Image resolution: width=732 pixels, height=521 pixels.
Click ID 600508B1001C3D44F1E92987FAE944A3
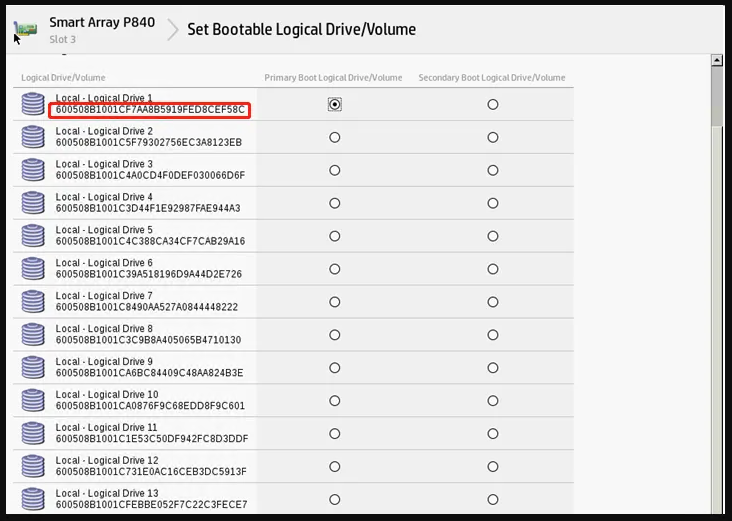click(x=148, y=208)
